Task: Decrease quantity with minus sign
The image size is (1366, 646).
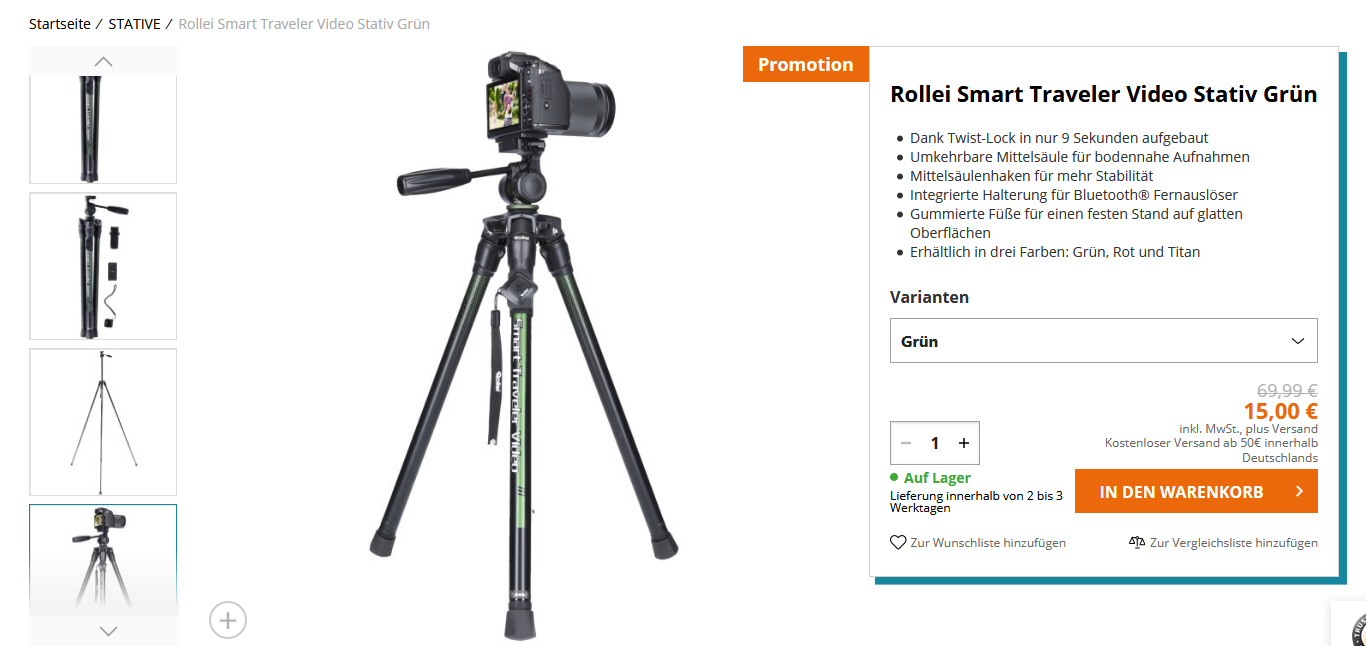Action: point(906,443)
